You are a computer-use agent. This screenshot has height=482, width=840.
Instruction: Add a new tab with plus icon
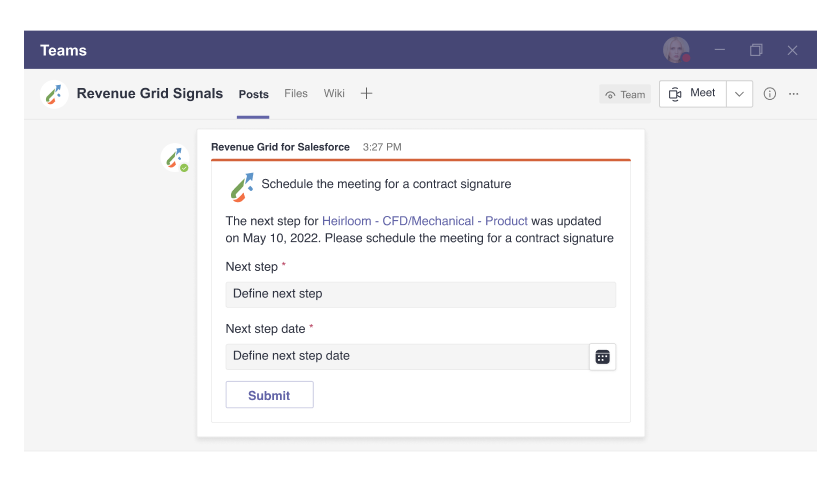point(366,93)
